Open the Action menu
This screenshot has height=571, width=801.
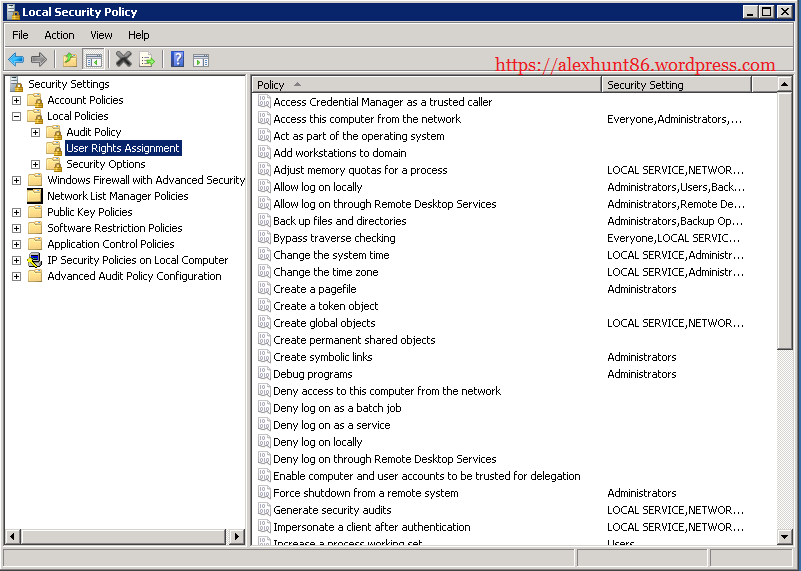pos(59,35)
